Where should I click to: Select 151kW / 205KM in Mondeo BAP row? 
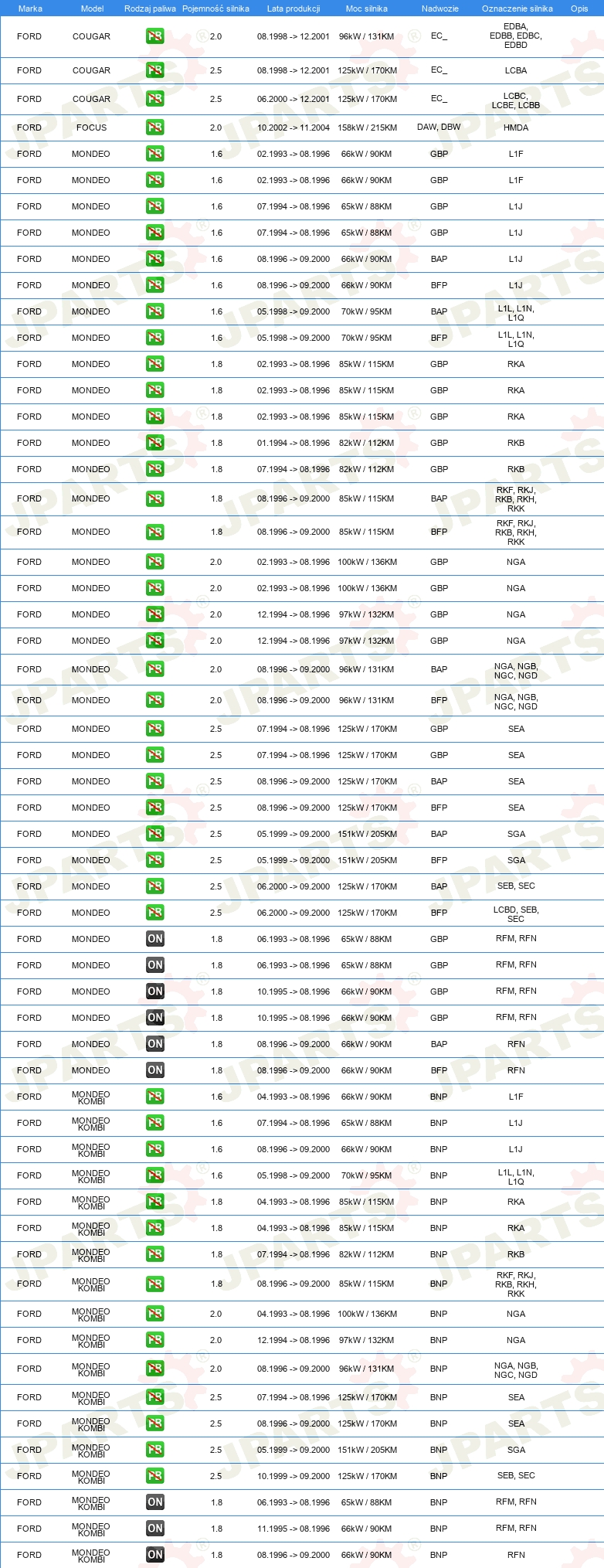point(367,834)
